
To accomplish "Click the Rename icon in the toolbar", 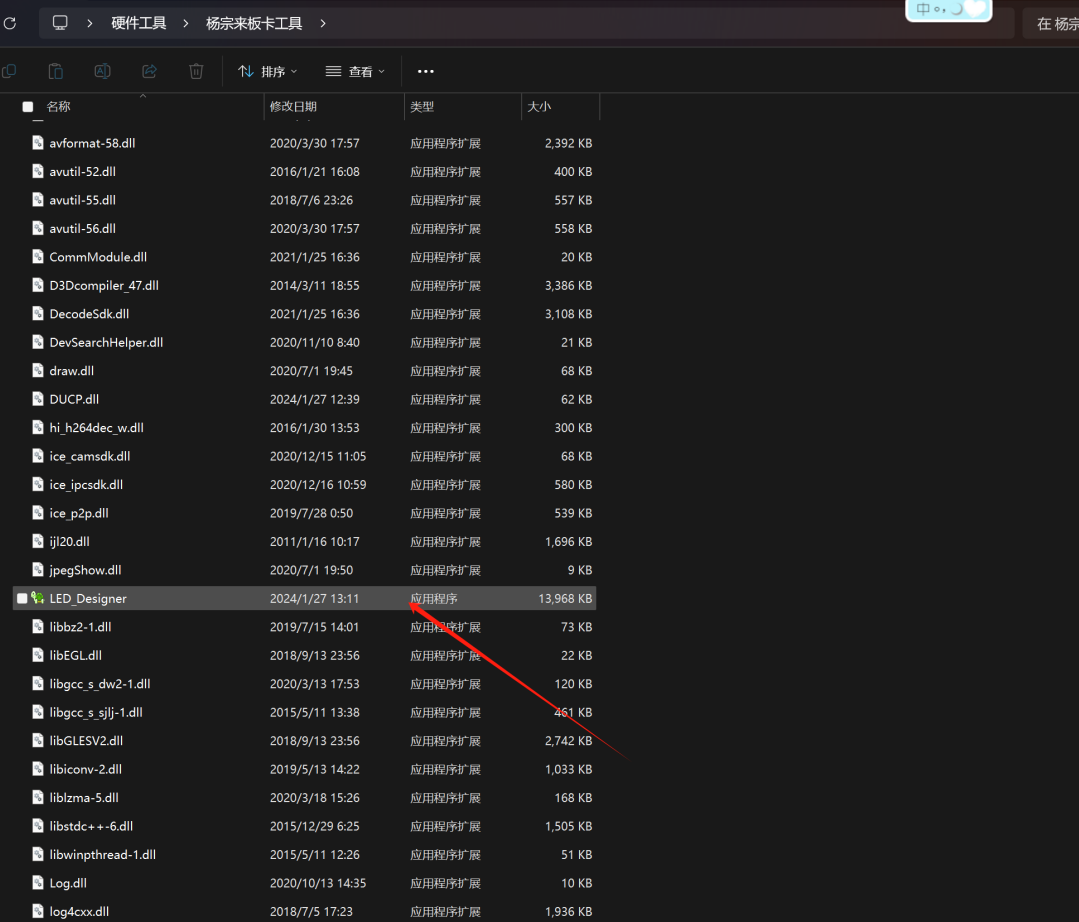I will click(x=103, y=71).
